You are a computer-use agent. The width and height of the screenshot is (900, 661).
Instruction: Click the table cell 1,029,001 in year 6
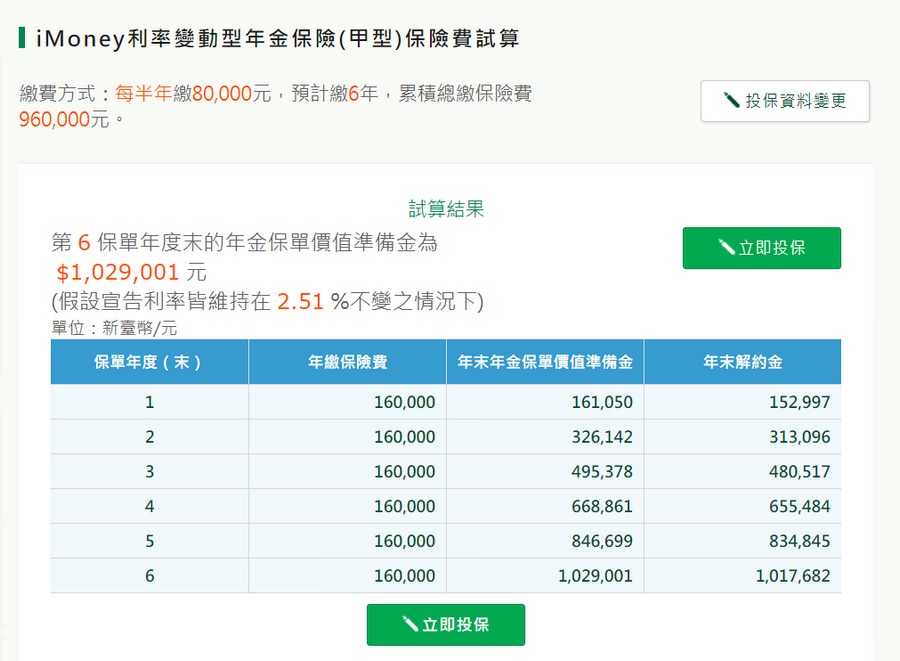pos(595,576)
